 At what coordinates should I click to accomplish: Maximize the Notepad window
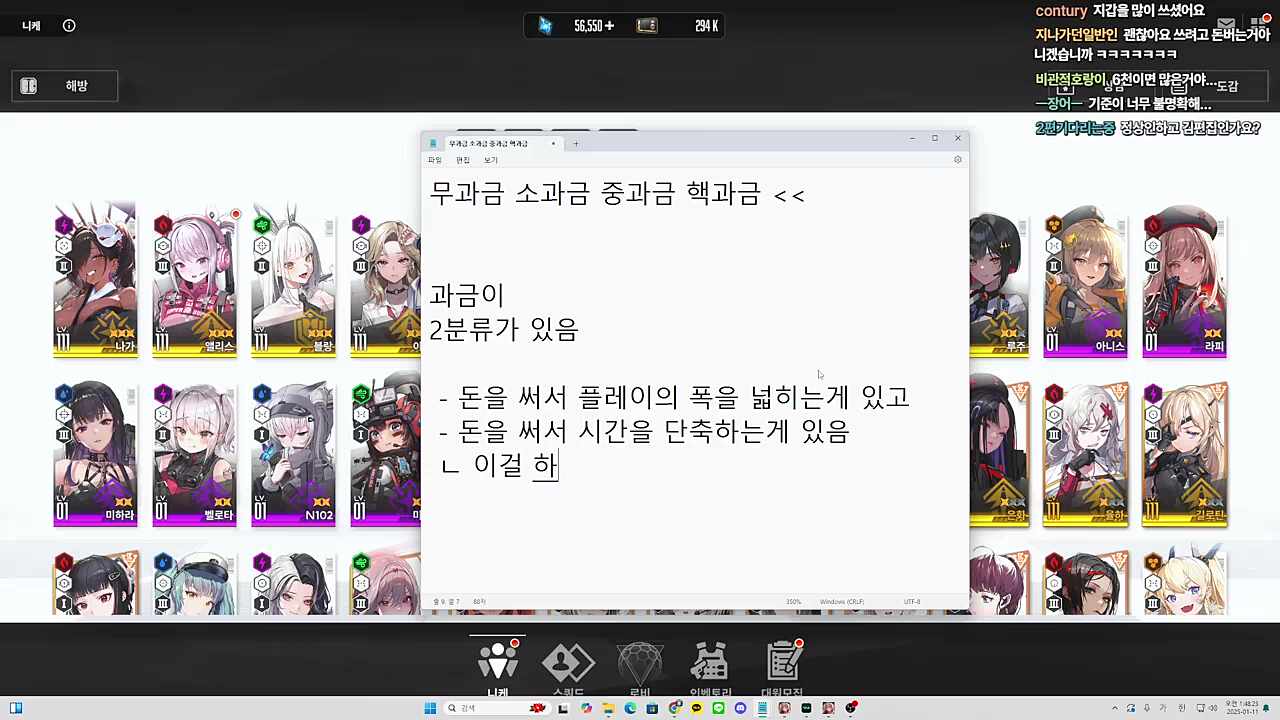click(x=935, y=138)
